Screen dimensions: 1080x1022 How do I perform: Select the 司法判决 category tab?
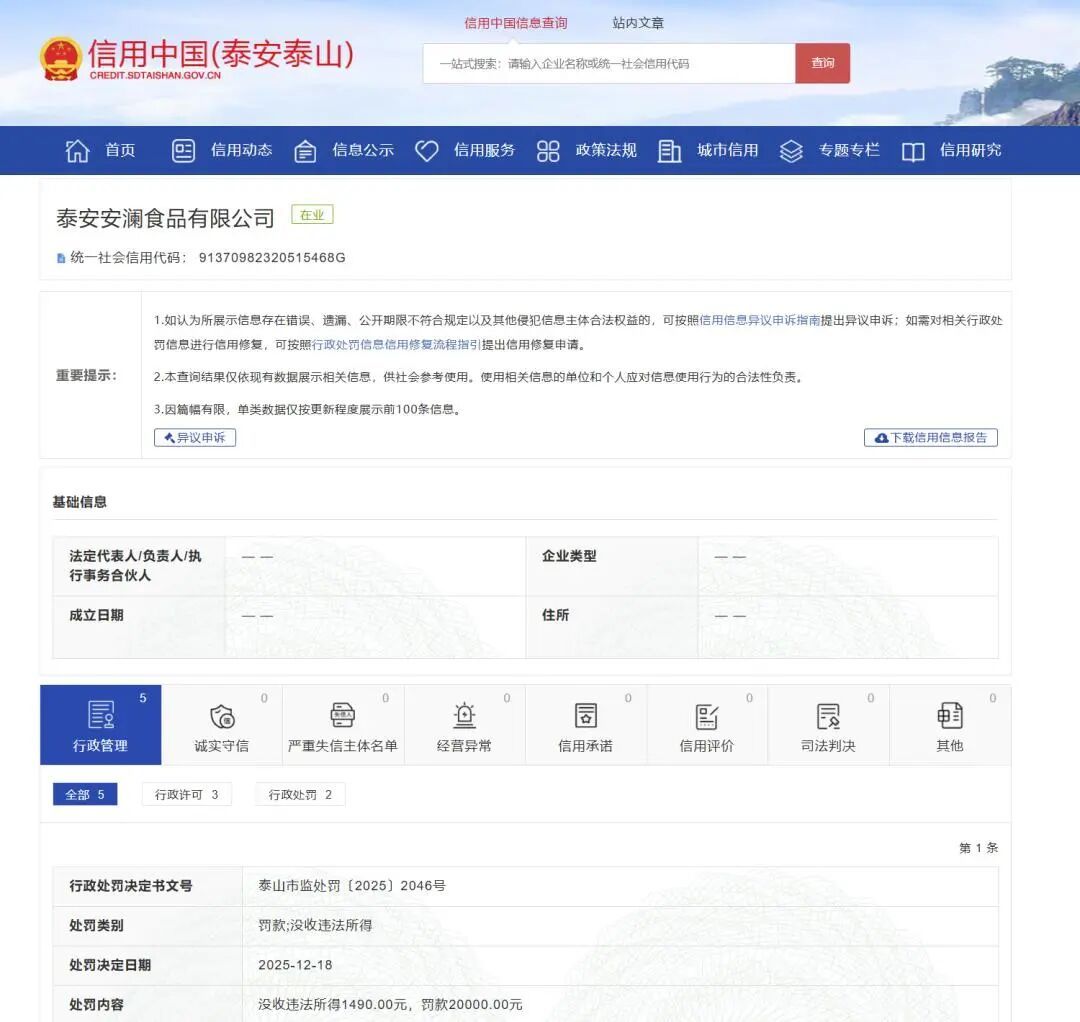(x=828, y=726)
